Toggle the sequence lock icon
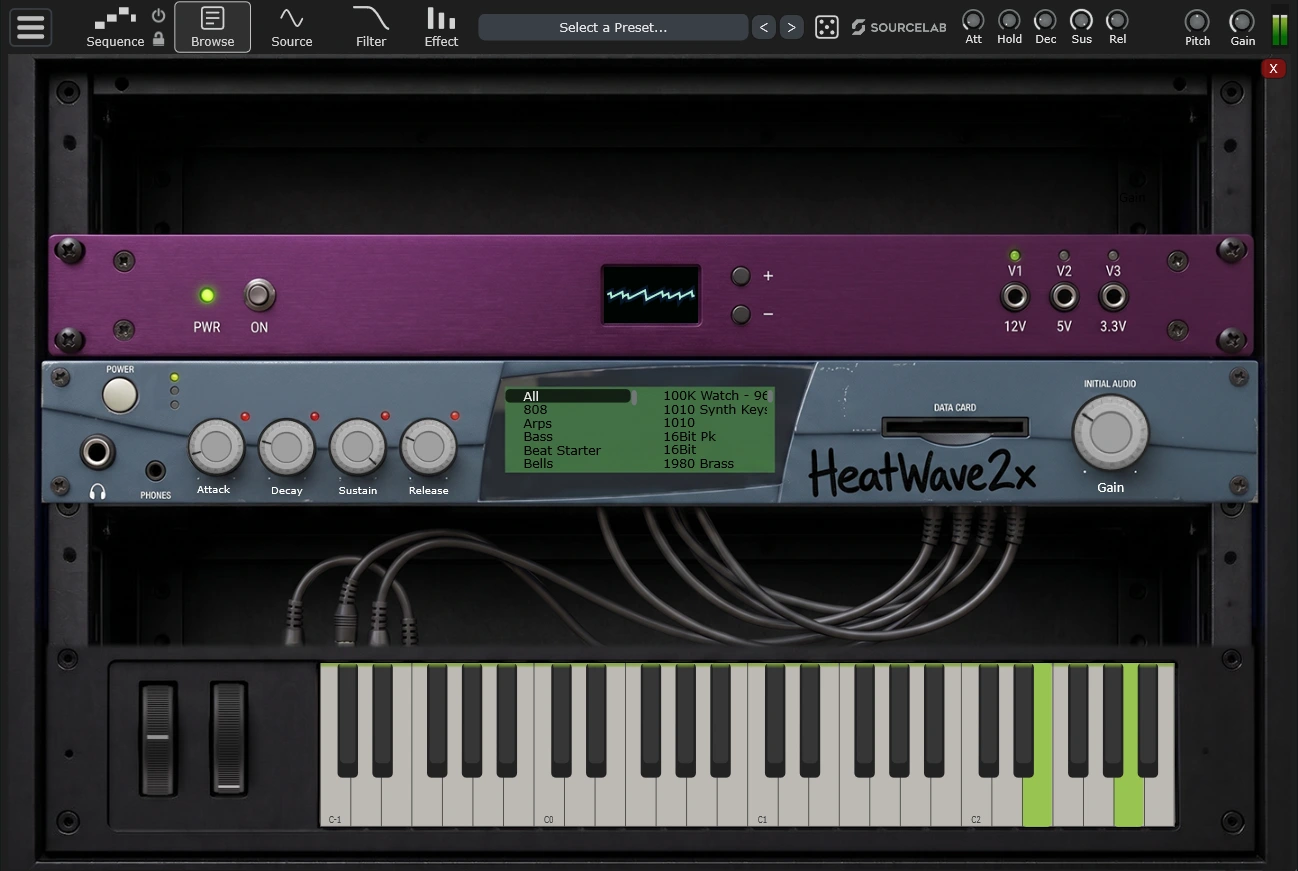 click(x=158, y=39)
